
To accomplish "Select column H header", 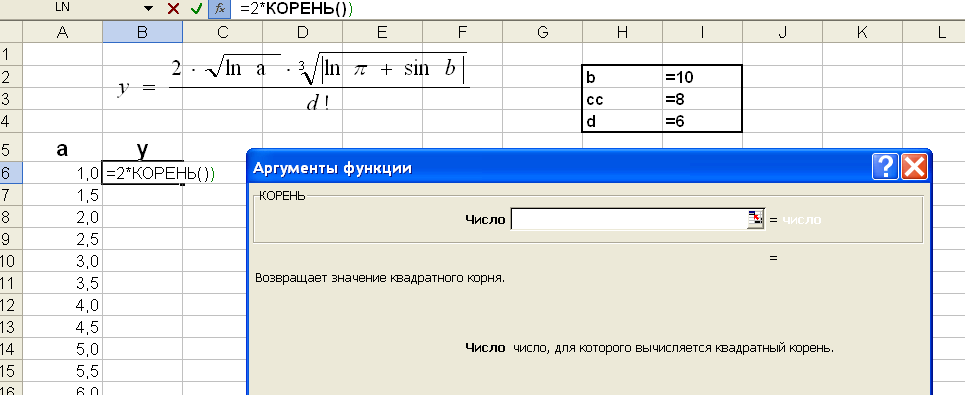I will pyautogui.click(x=623, y=33).
